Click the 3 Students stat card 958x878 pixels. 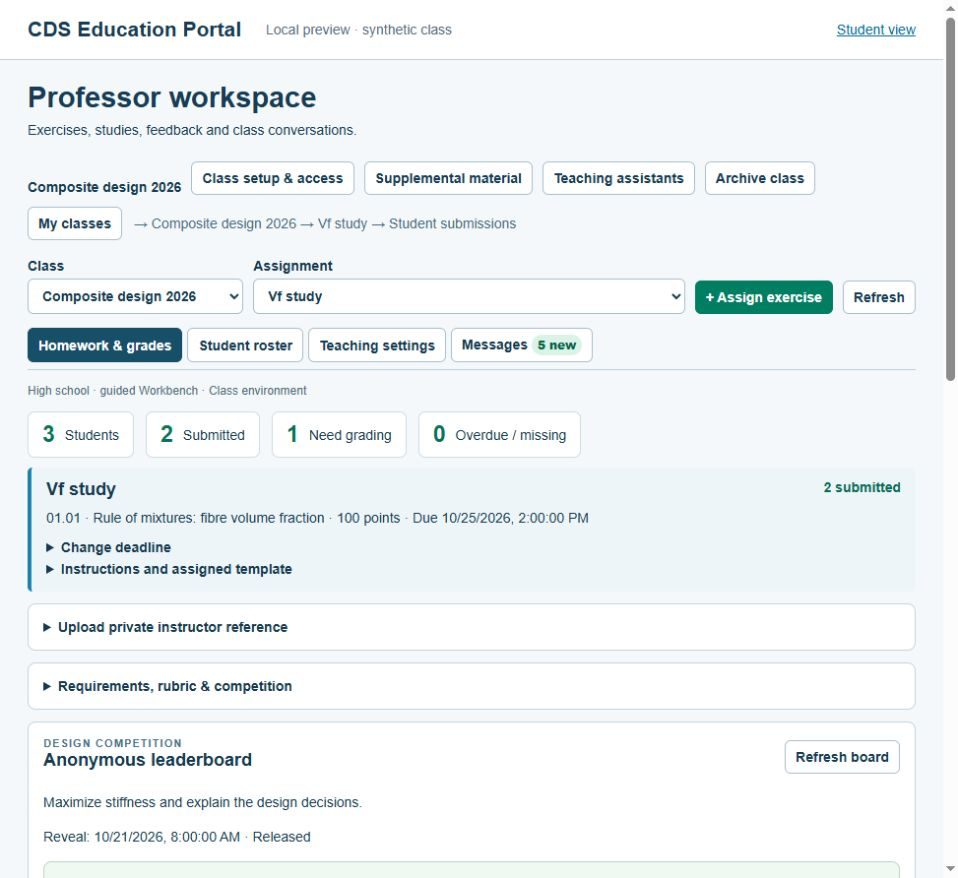point(81,434)
